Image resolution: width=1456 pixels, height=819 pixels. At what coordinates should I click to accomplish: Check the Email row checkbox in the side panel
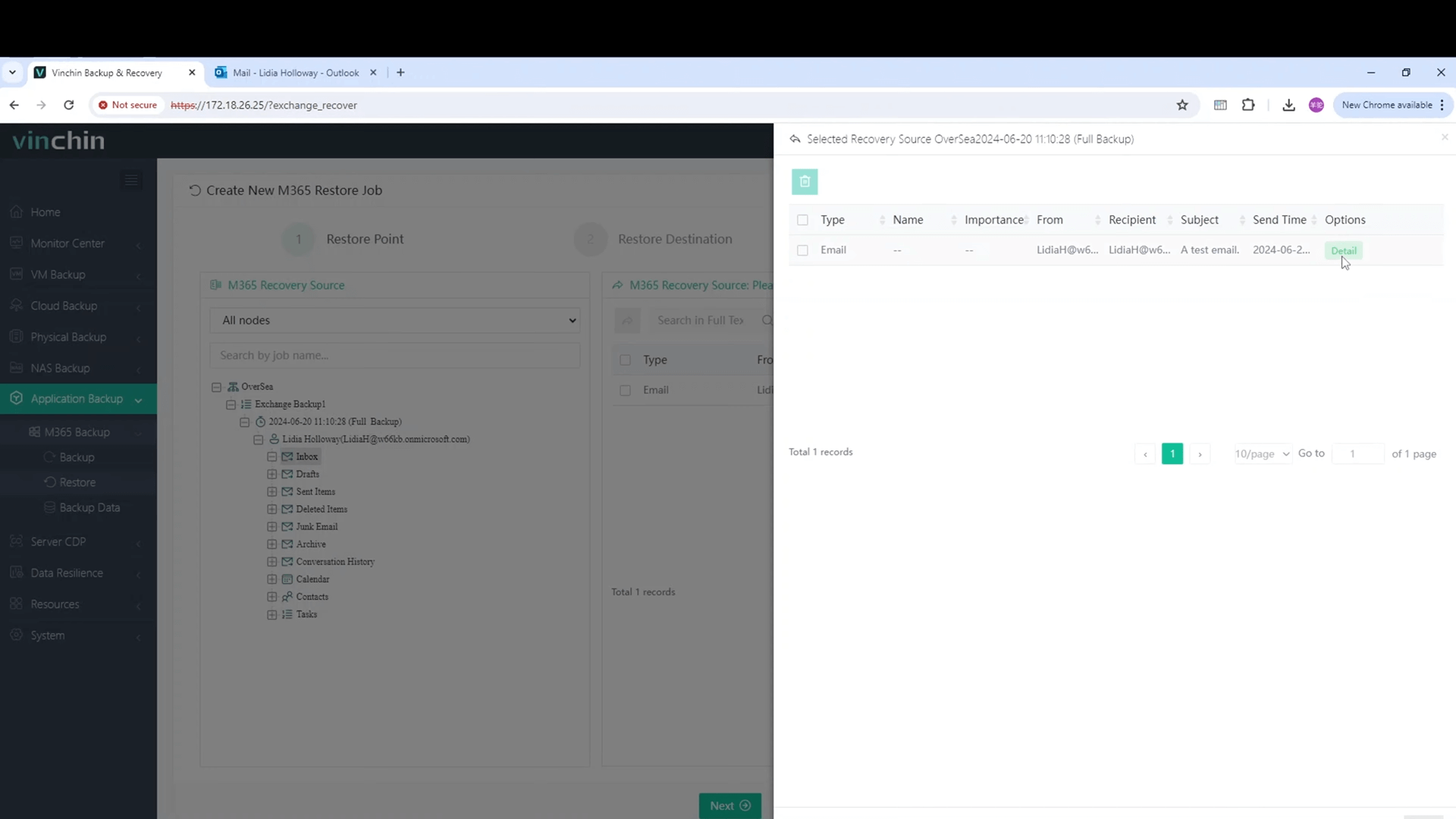point(802,250)
